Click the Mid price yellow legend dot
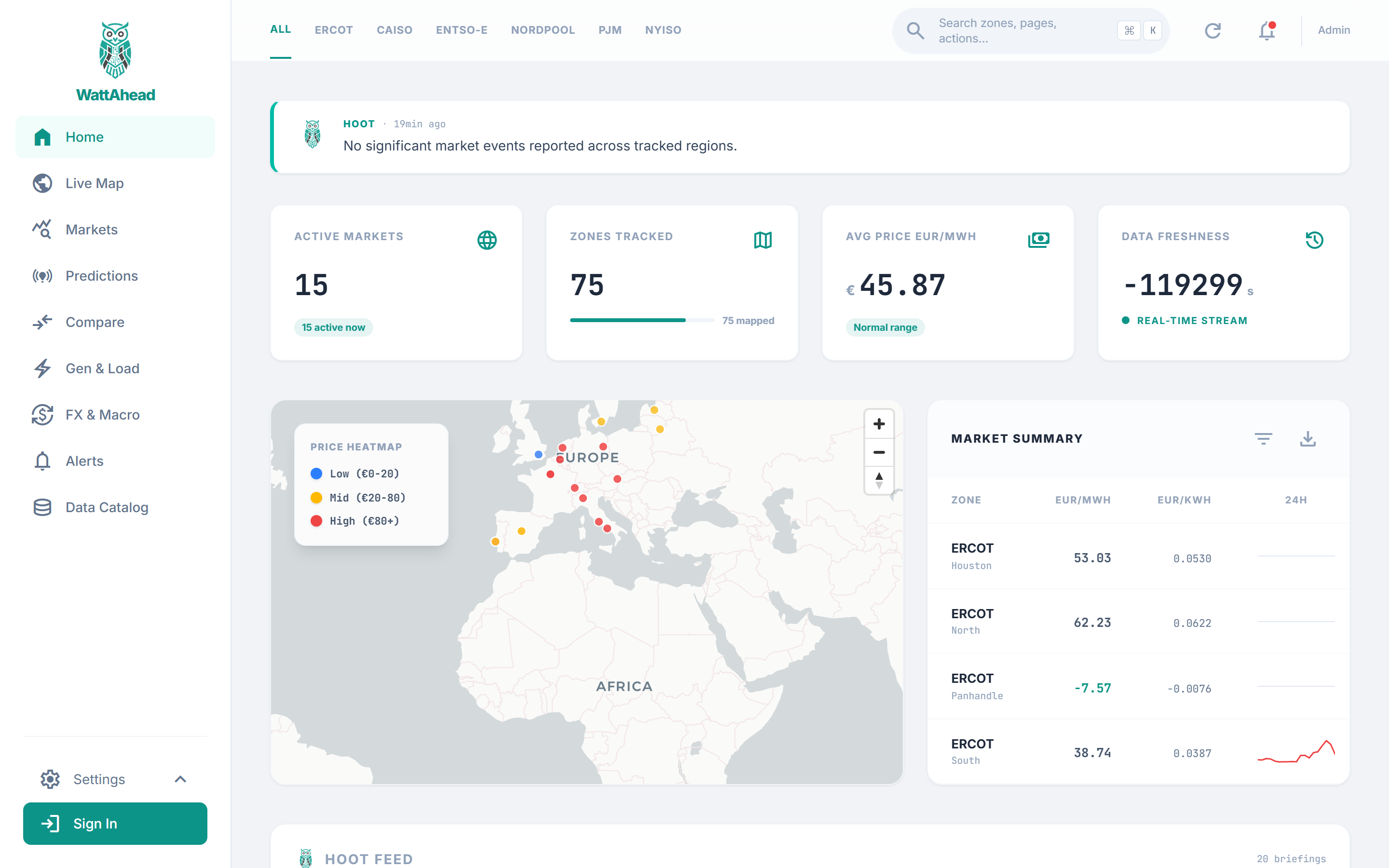 click(x=316, y=498)
